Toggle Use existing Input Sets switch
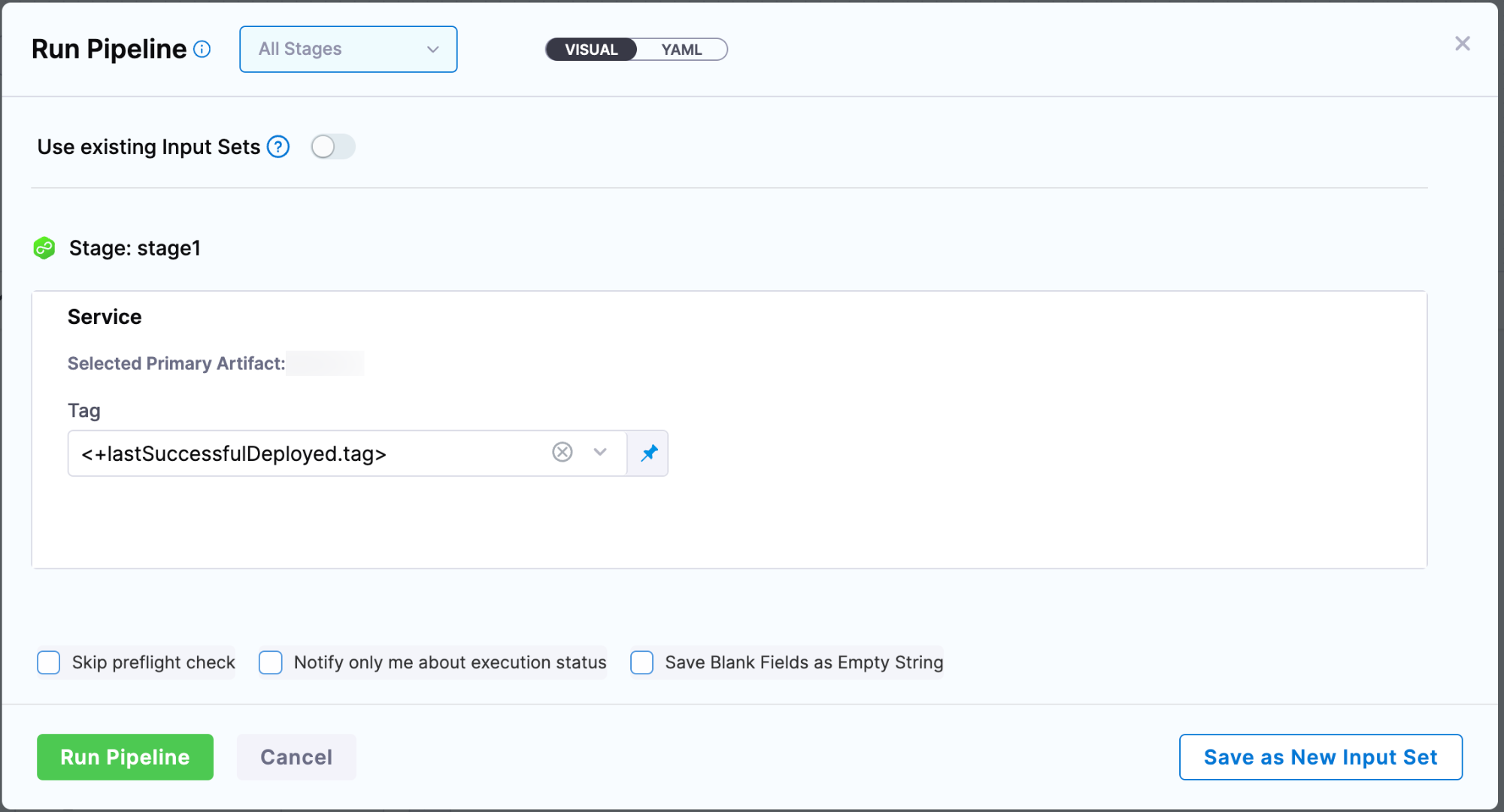 pyautogui.click(x=332, y=147)
